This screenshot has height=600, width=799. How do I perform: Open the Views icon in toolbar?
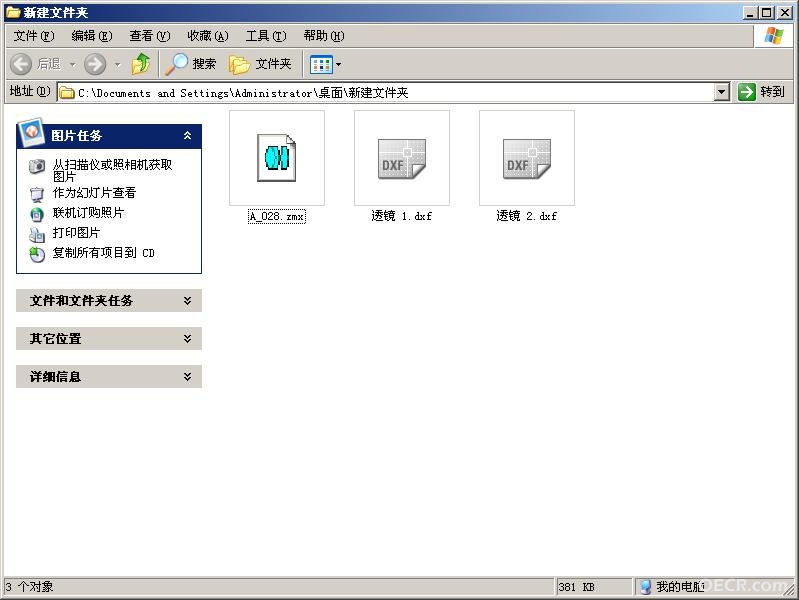pyautogui.click(x=322, y=65)
